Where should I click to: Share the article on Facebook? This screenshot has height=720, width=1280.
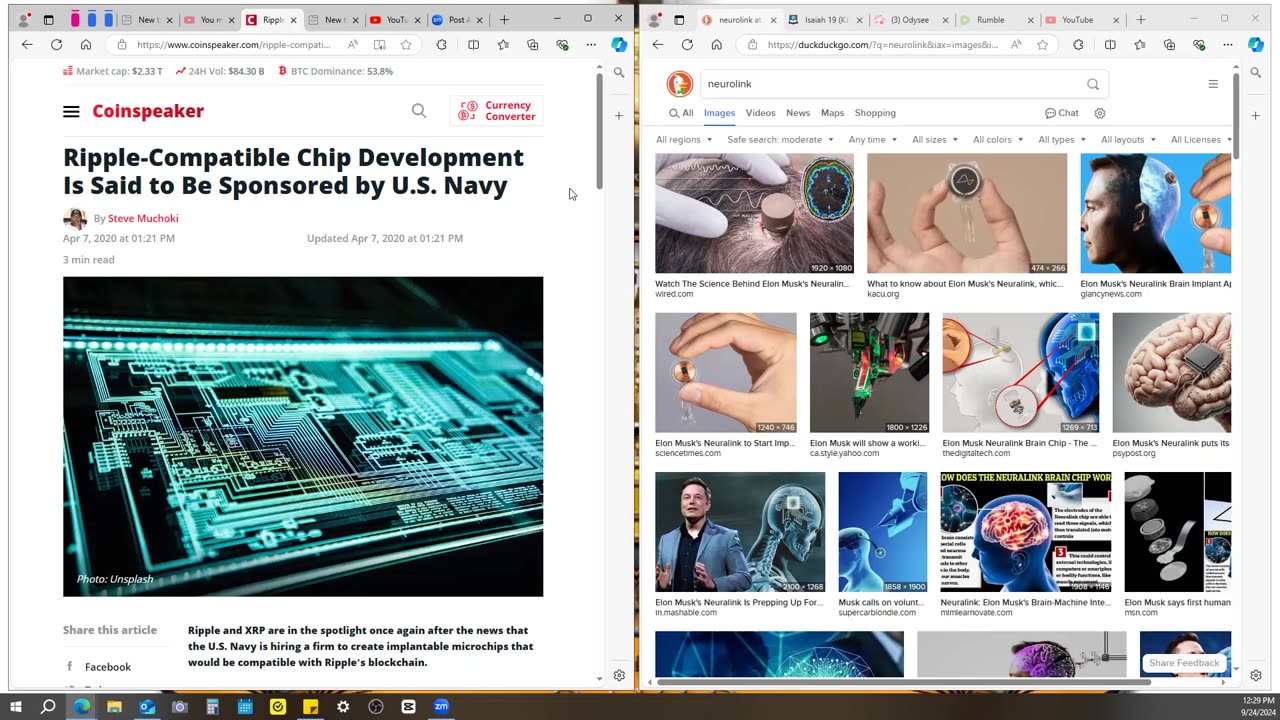pyautogui.click(x=99, y=667)
